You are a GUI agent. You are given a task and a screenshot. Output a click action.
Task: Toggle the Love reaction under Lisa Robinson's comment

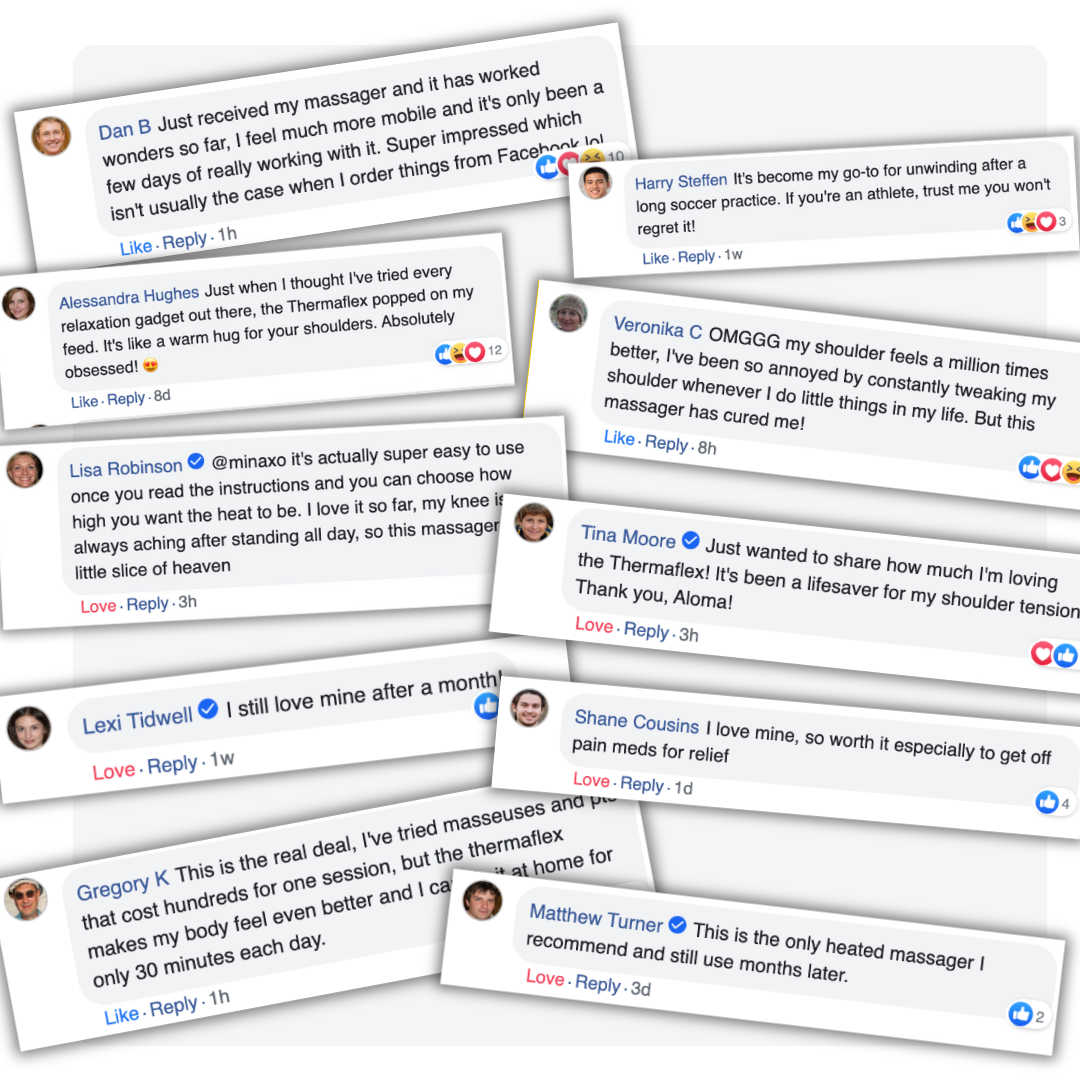point(98,606)
